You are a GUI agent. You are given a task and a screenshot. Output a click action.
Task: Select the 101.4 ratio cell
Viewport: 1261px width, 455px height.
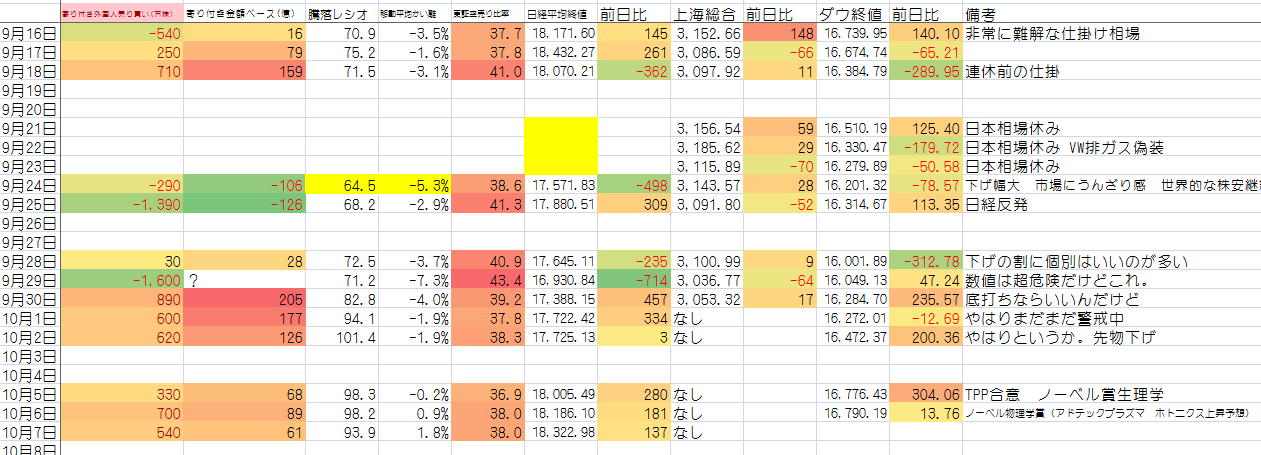click(x=342, y=337)
